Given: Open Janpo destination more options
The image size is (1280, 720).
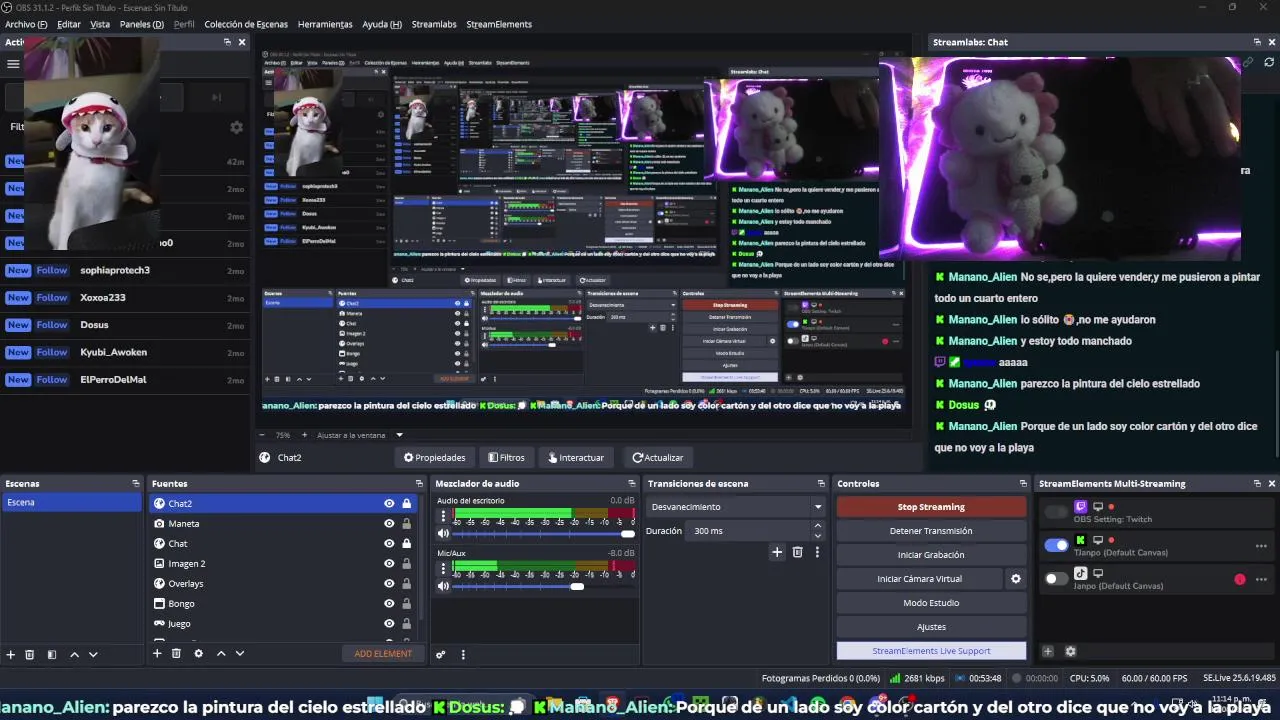Looking at the screenshot, I should point(1261,579).
